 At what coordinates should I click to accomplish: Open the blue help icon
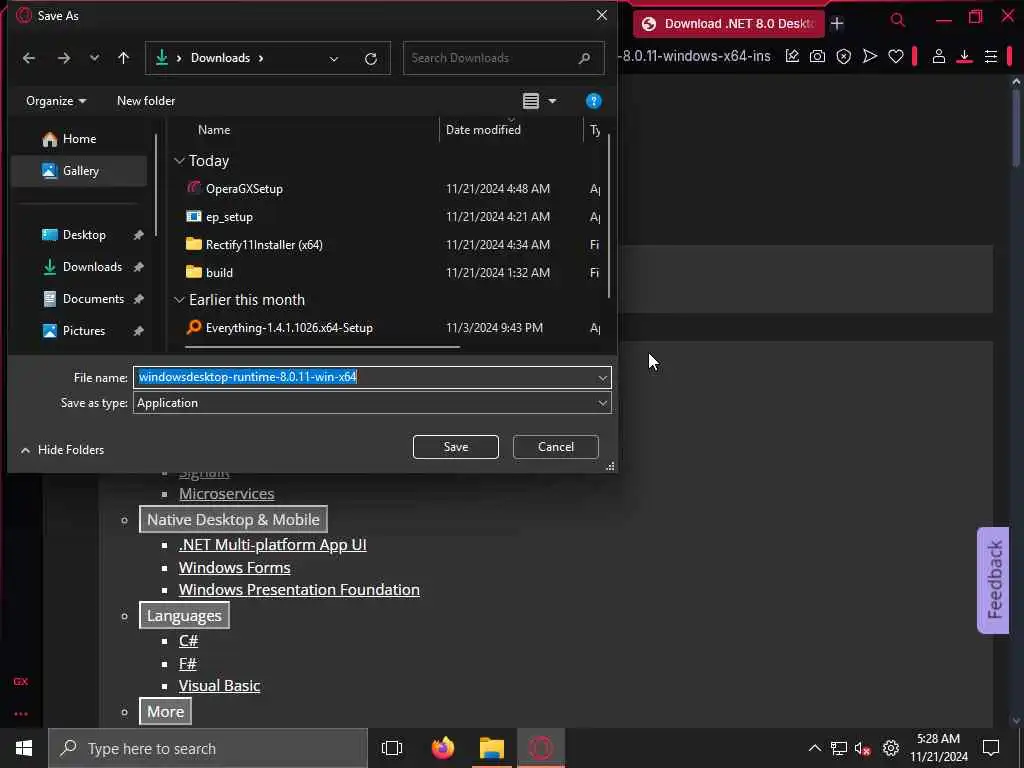pyautogui.click(x=593, y=101)
